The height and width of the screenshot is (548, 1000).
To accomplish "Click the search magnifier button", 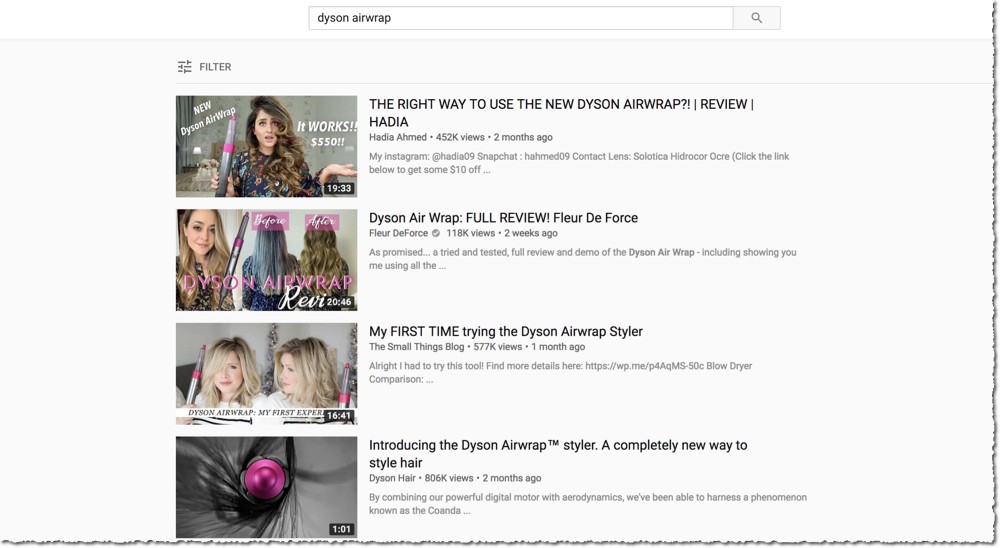I will pyautogui.click(x=756, y=18).
